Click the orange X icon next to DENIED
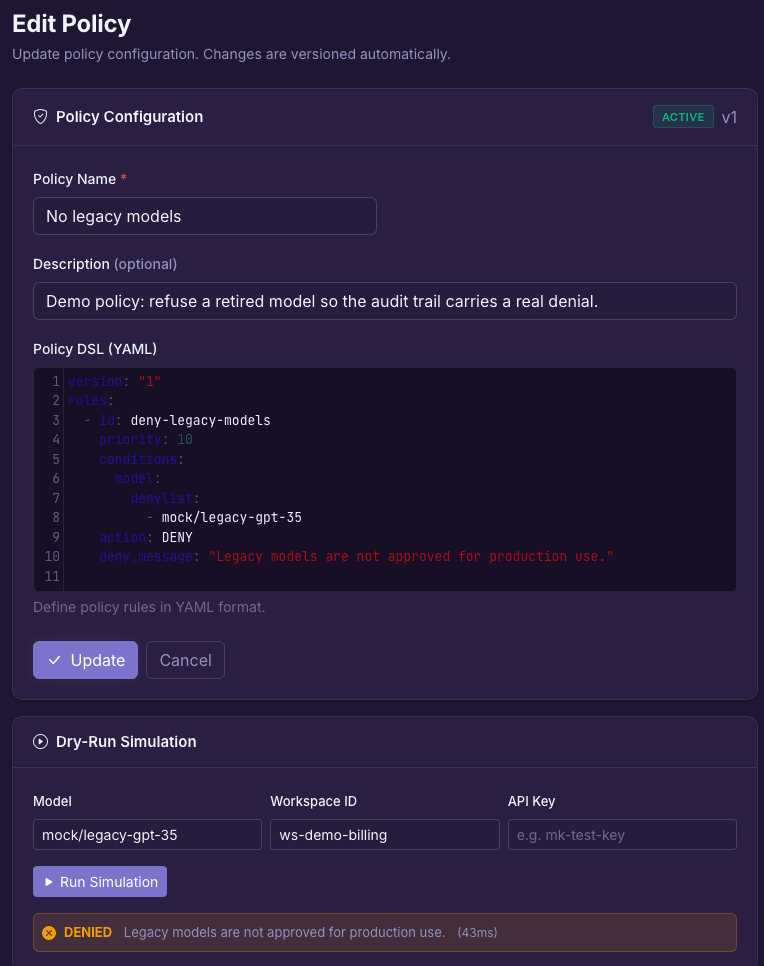 point(49,933)
